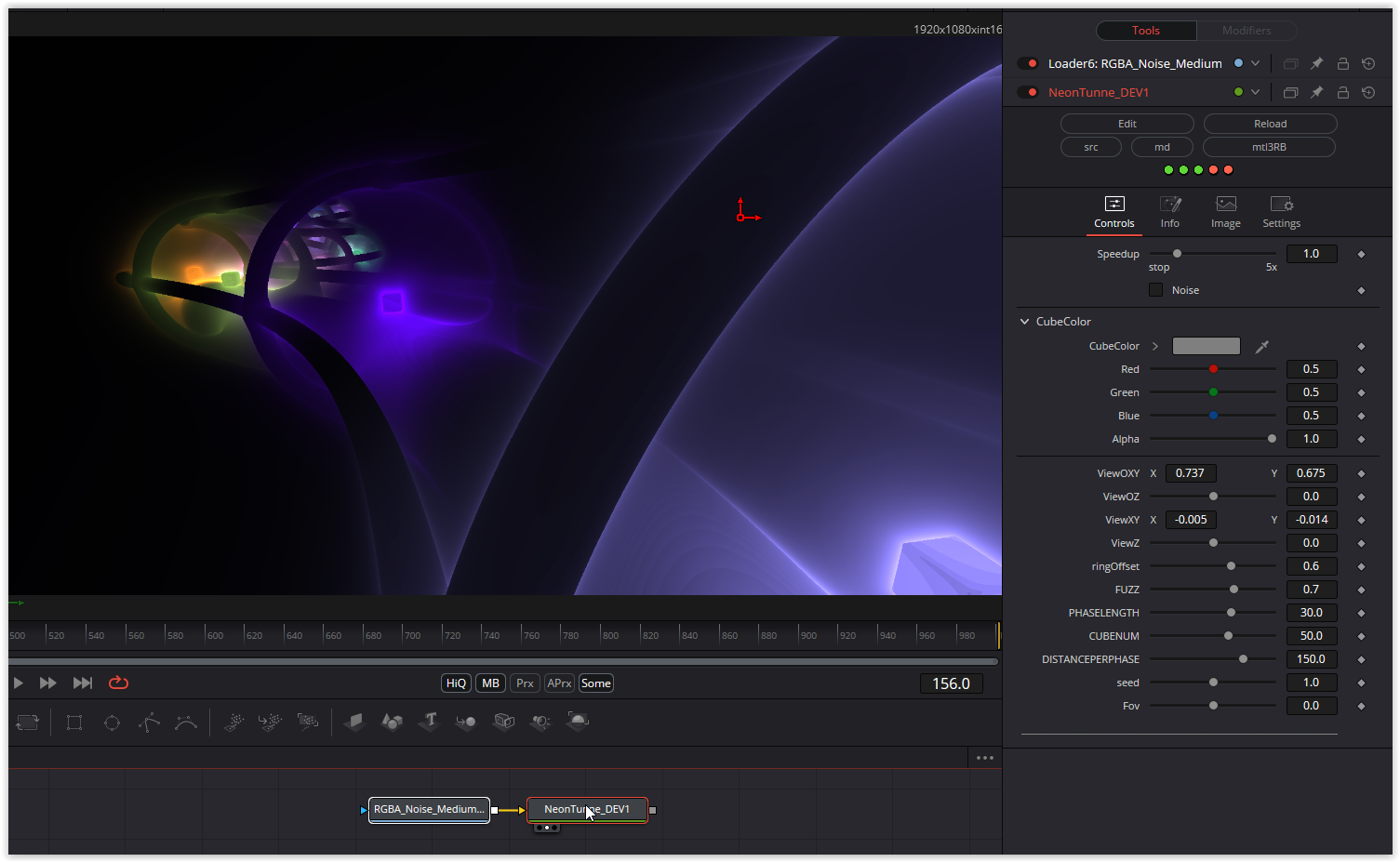Click the restore-settings icon for NeonTunne_DEV1
1400x862 pixels.
click(1368, 93)
